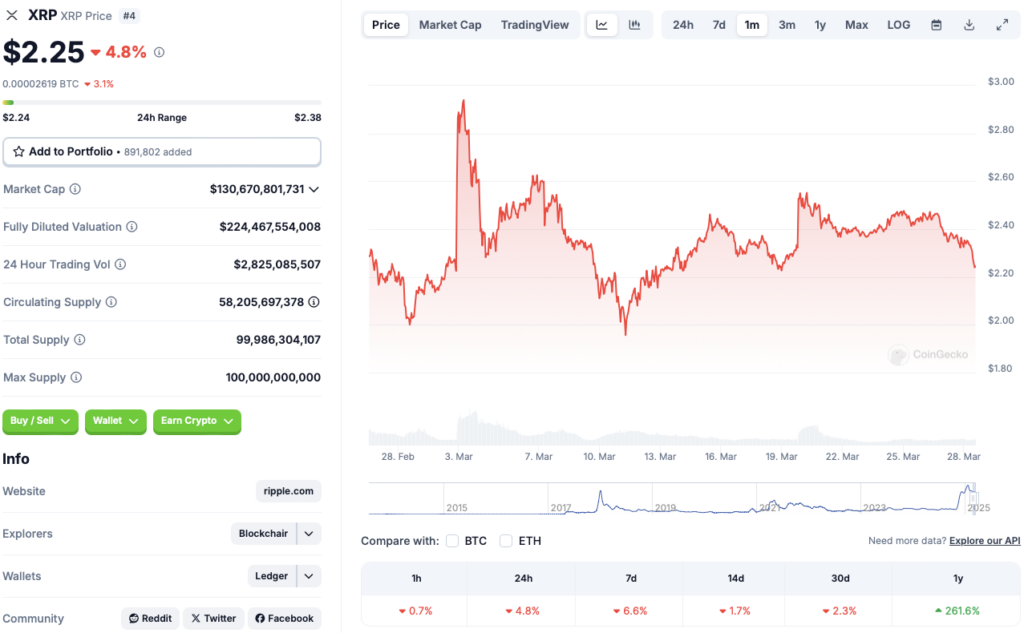The width and height of the screenshot is (1024, 633).
Task: Visit the ripple.com website link
Action: point(287,491)
